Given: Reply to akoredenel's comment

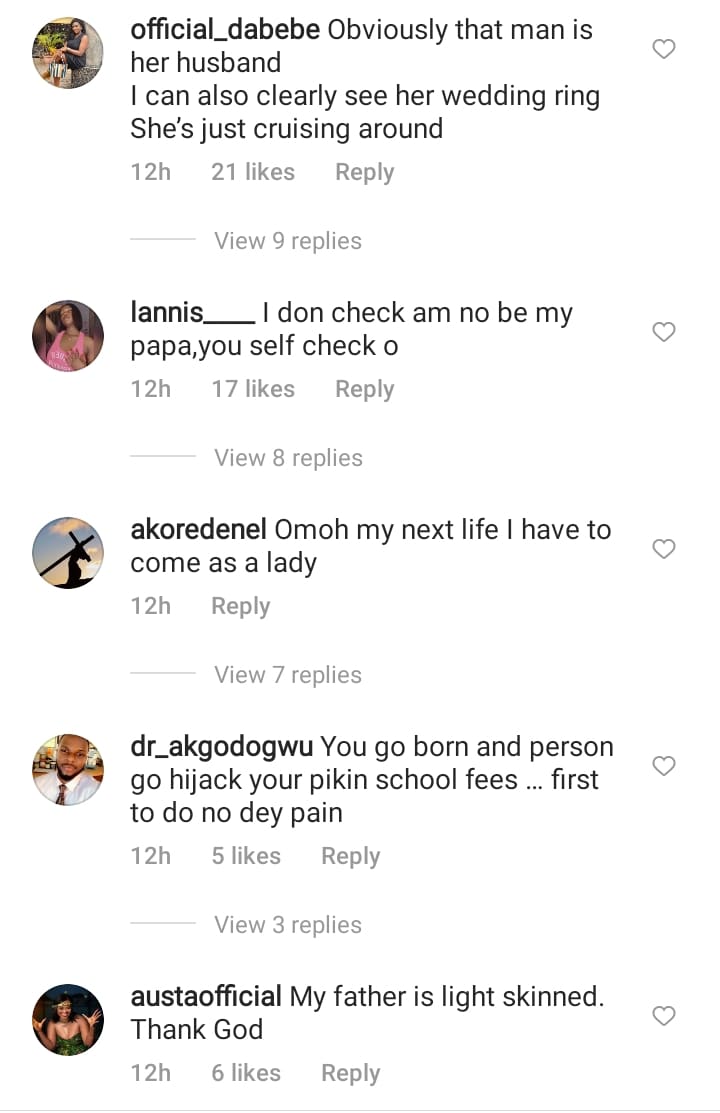Looking at the screenshot, I should pos(240,606).
